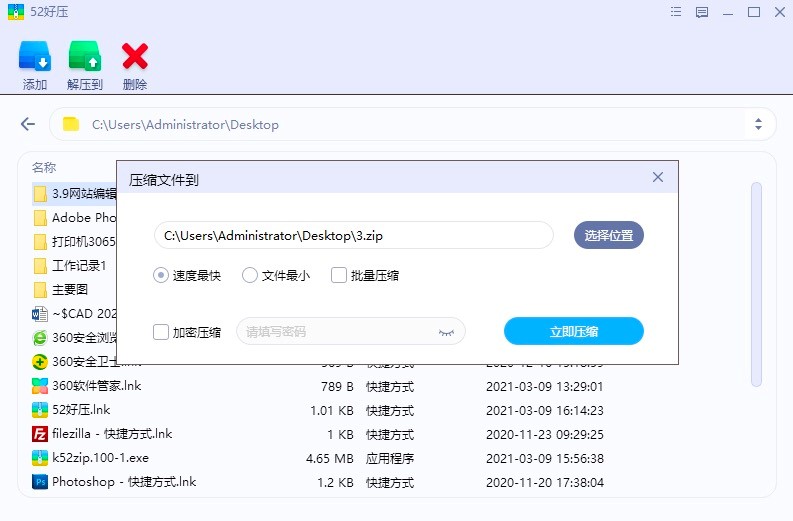Click the 3.9网站编辑 folder icon
Image resolution: width=793 pixels, height=521 pixels.
(x=40, y=194)
